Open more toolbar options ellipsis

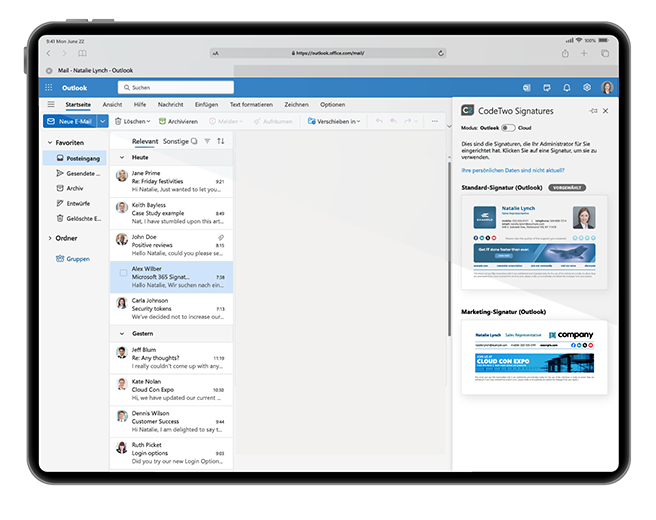coord(435,121)
